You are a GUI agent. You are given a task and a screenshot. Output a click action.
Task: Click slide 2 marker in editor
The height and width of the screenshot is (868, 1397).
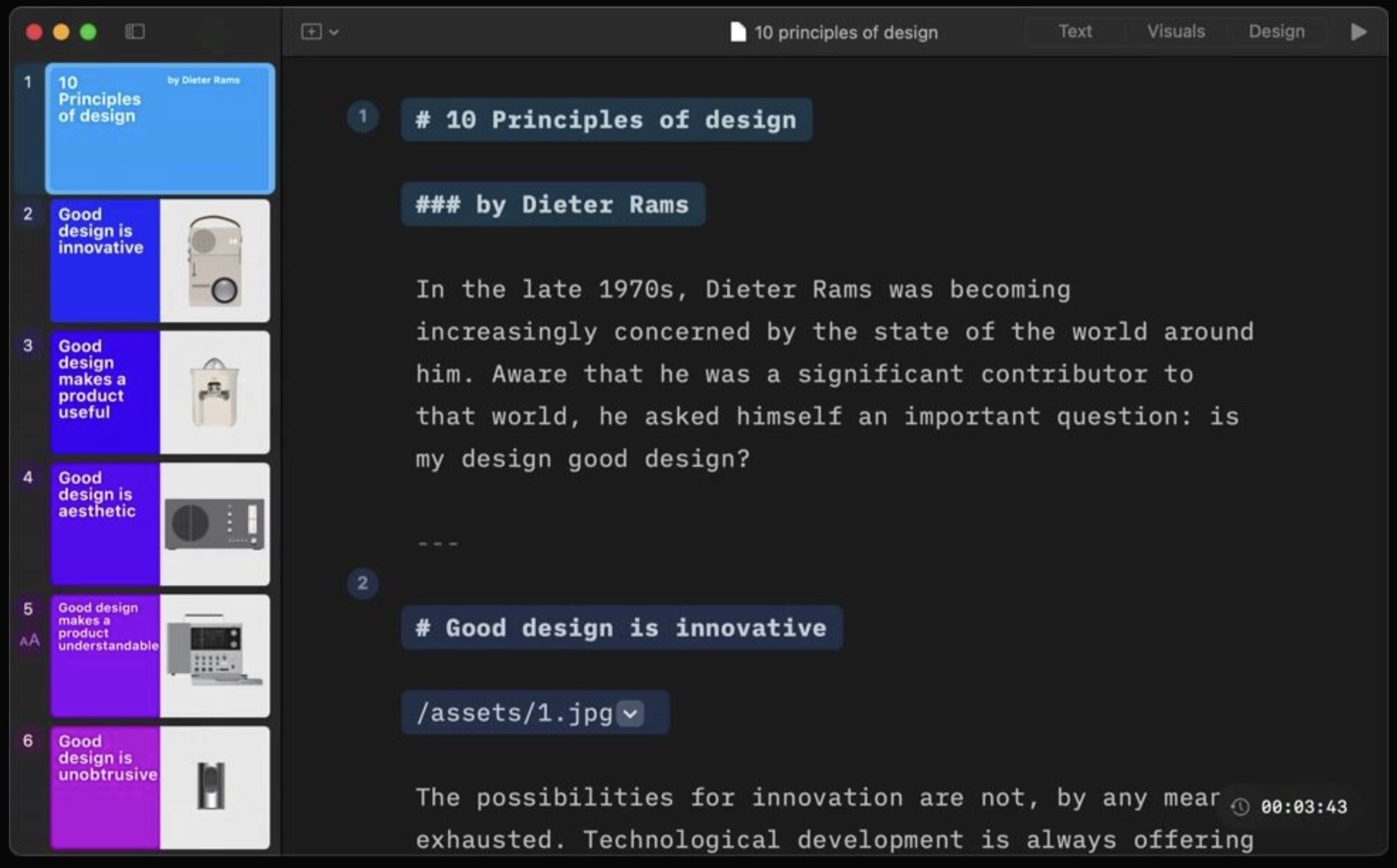pos(362,584)
